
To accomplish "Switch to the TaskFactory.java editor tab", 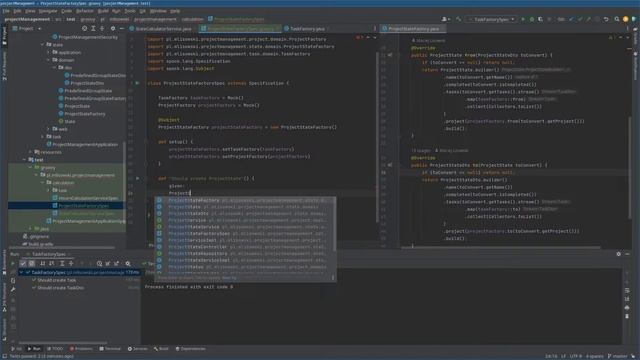I will [307, 29].
